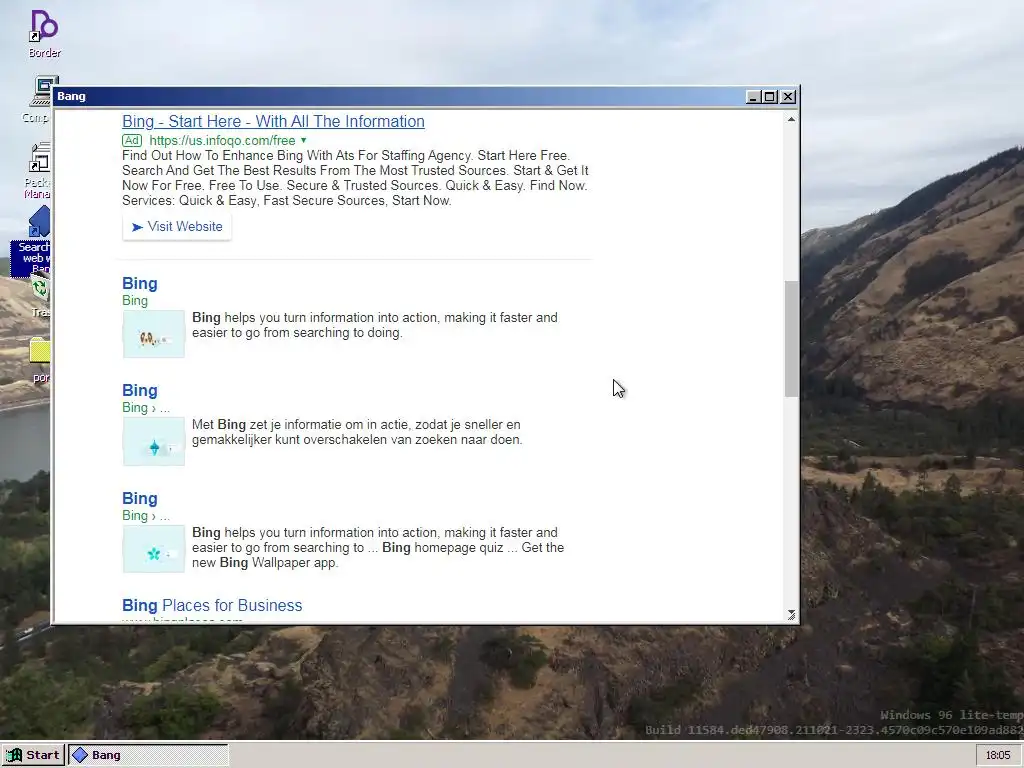This screenshot has width=1024, height=768.
Task: Click the Start button on taskbar
Action: [x=33, y=755]
